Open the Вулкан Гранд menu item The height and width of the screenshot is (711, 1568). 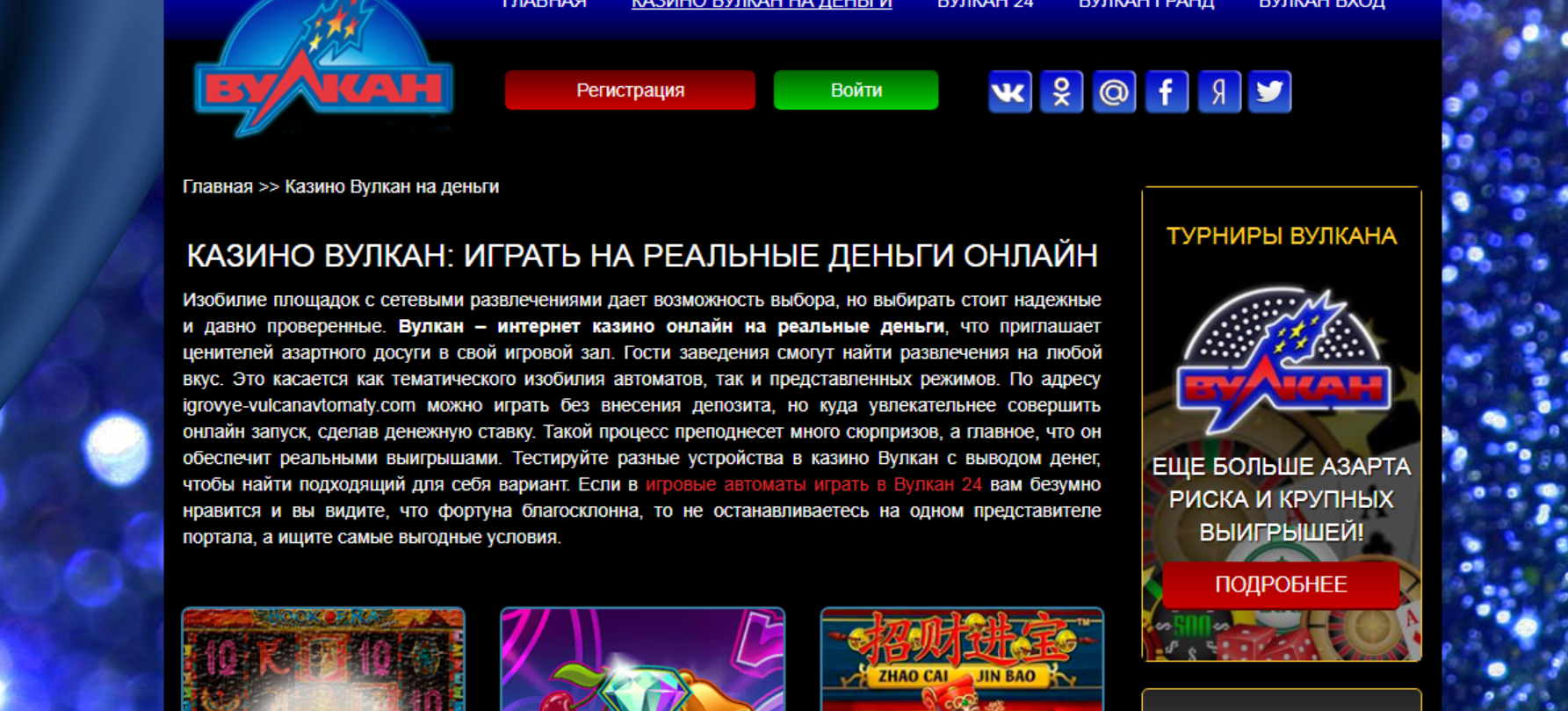click(x=1146, y=4)
